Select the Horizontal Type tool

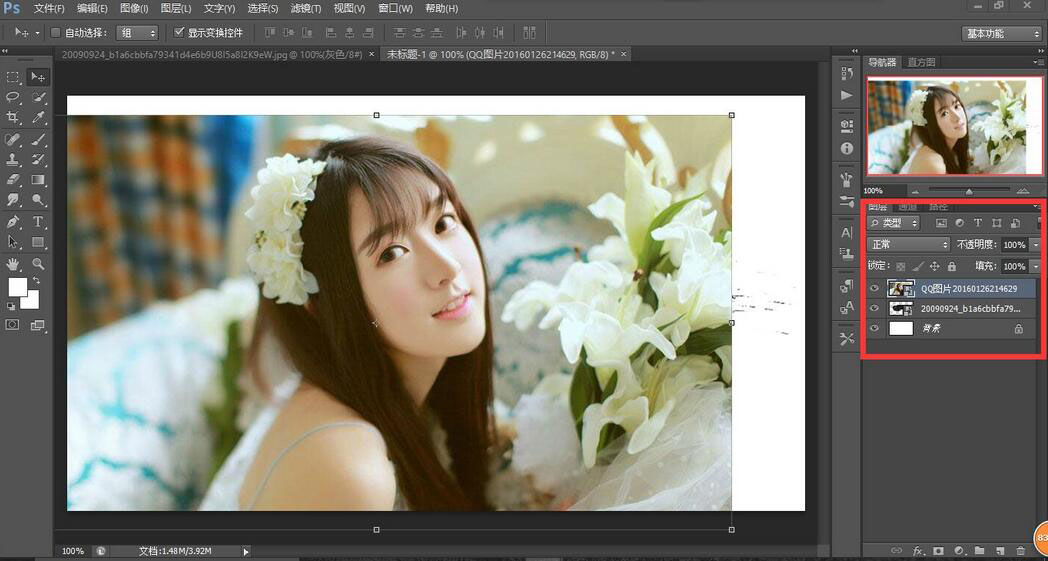tap(38, 221)
